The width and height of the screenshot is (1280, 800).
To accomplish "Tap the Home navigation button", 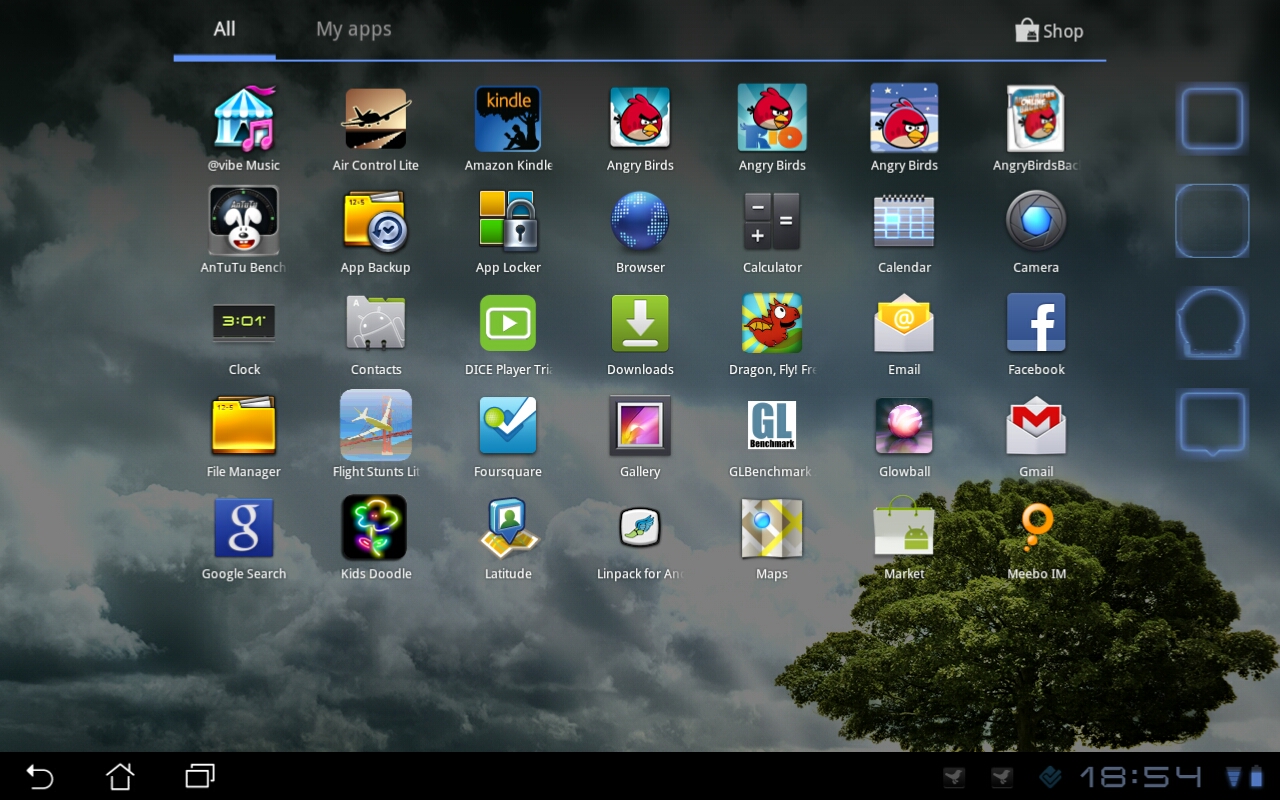I will pos(120,776).
